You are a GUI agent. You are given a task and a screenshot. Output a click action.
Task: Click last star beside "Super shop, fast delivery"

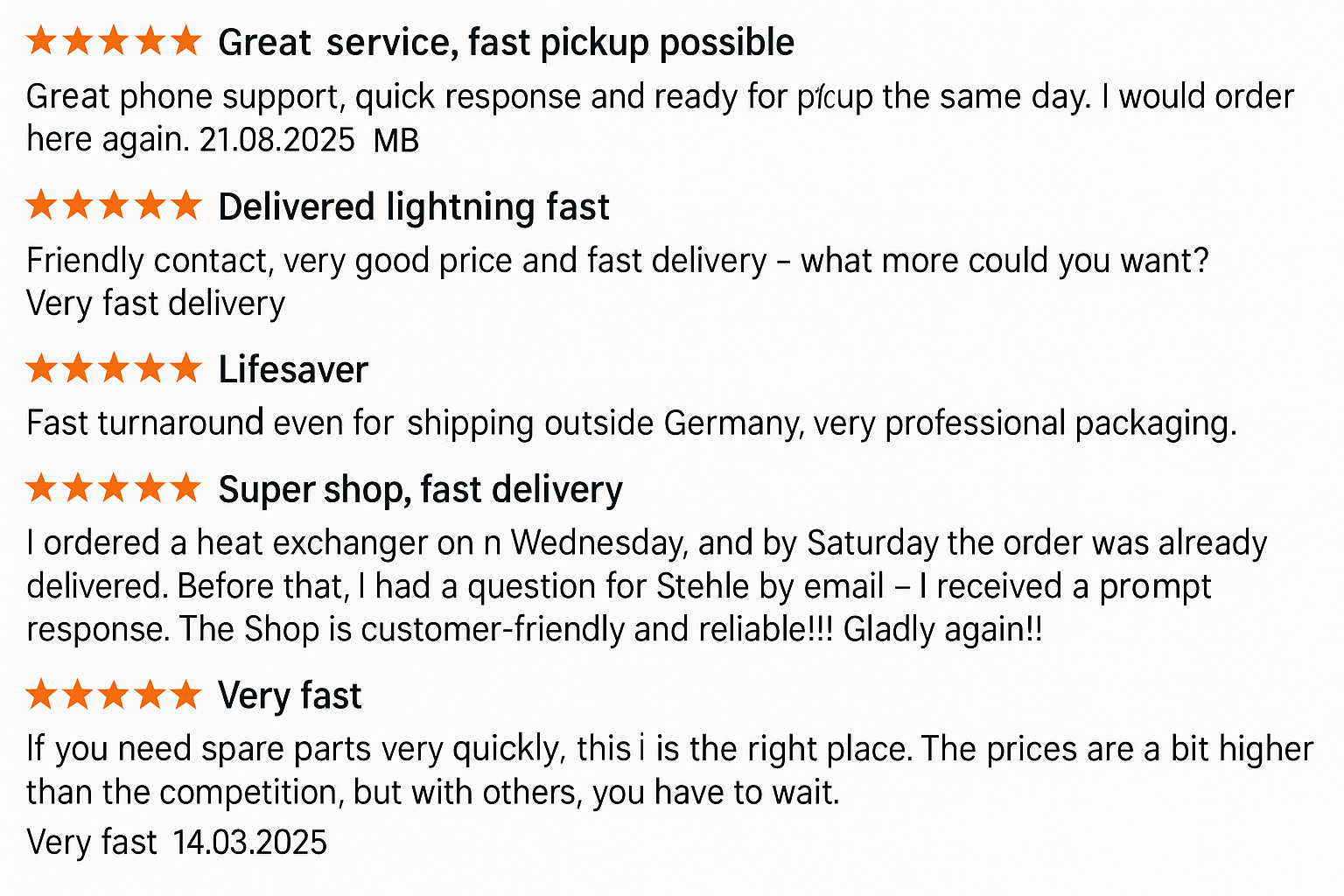185,488
